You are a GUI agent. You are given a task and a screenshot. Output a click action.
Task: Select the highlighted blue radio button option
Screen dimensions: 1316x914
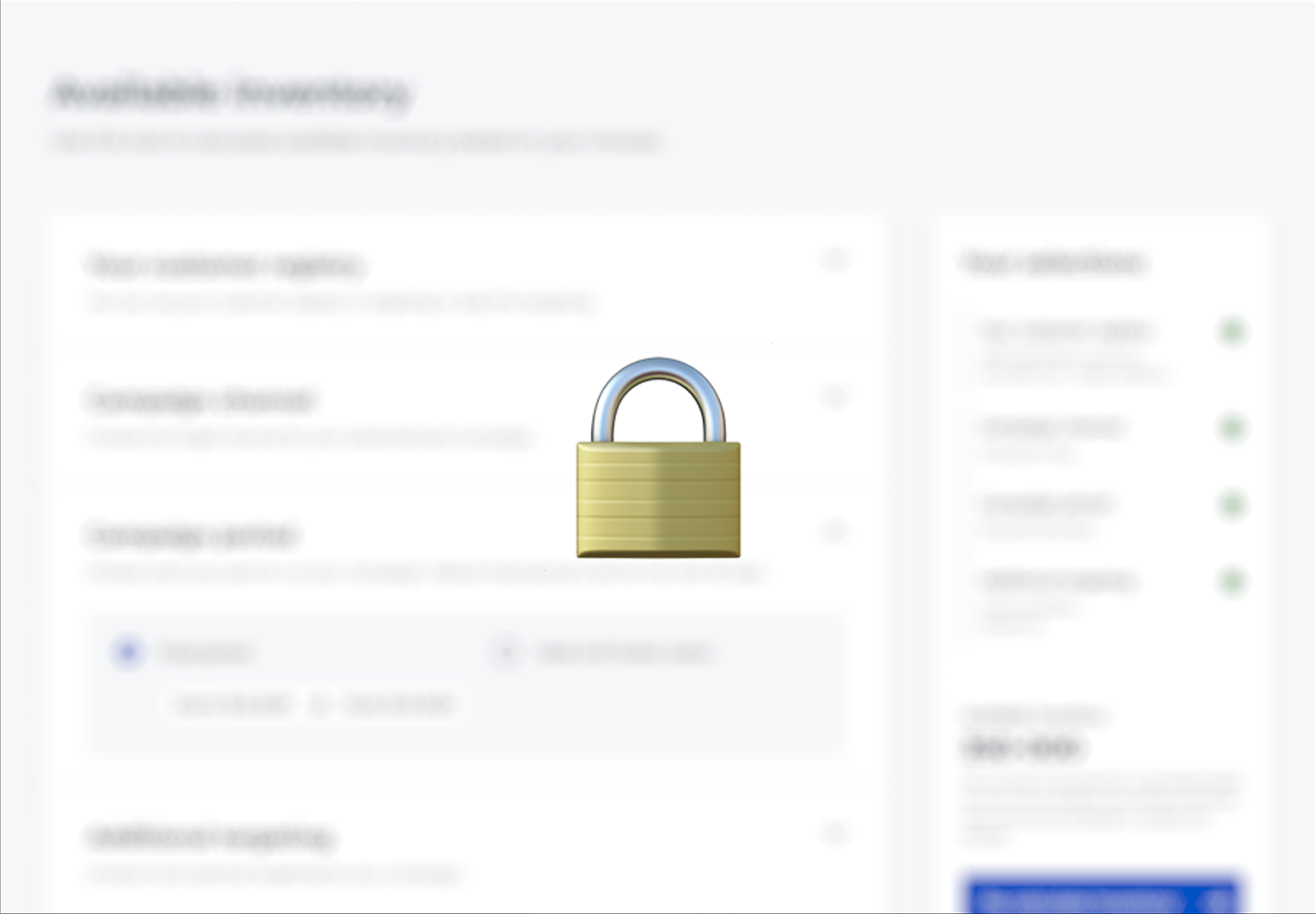(128, 652)
